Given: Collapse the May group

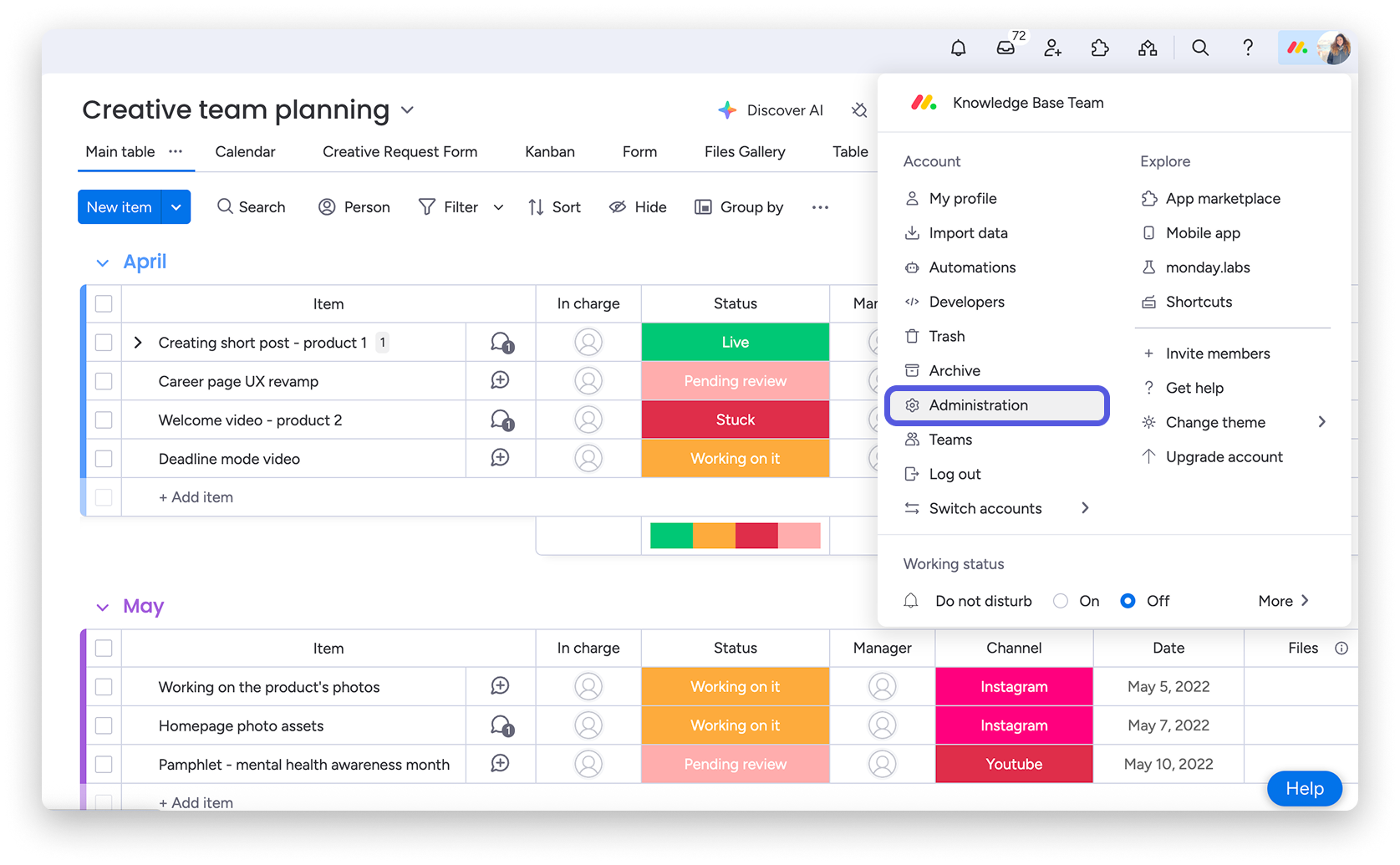Looking at the screenshot, I should tap(102, 607).
